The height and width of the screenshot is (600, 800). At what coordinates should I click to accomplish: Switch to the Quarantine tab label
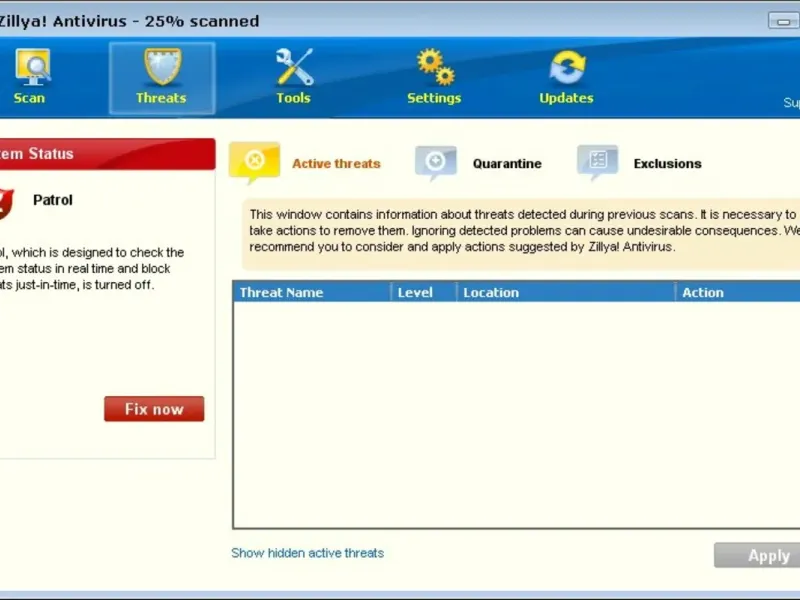click(507, 164)
